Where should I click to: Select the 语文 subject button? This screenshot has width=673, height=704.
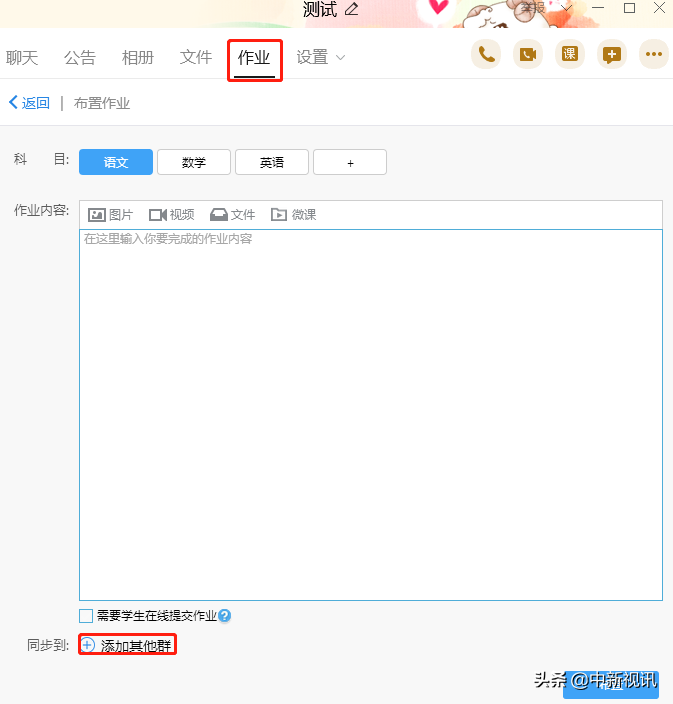116,162
